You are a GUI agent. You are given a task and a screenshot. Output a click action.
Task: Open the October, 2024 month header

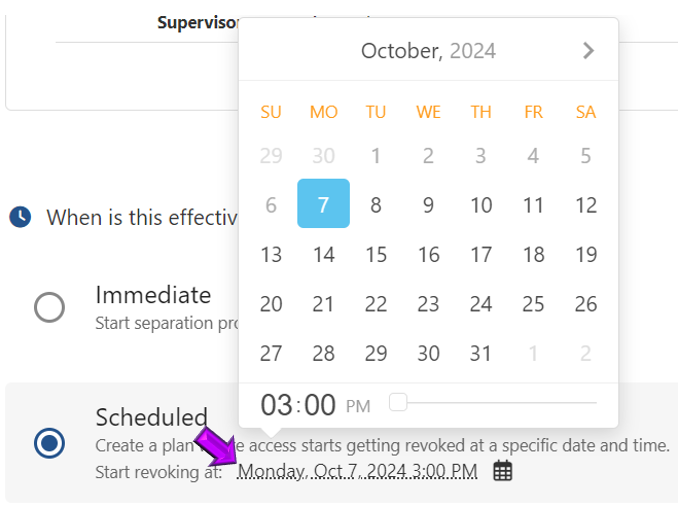tap(428, 51)
